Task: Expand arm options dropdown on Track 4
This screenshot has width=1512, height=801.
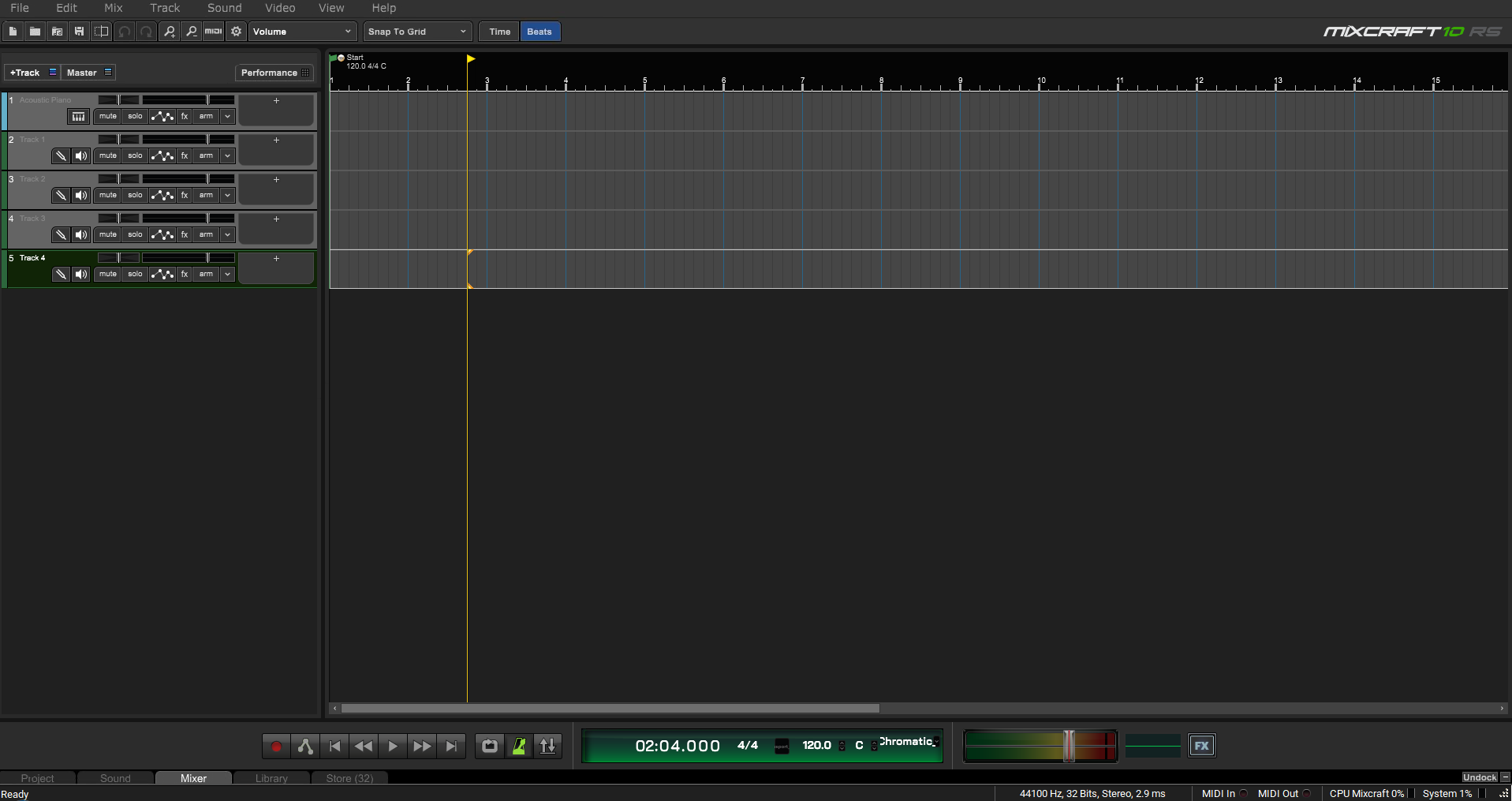Action: [228, 274]
